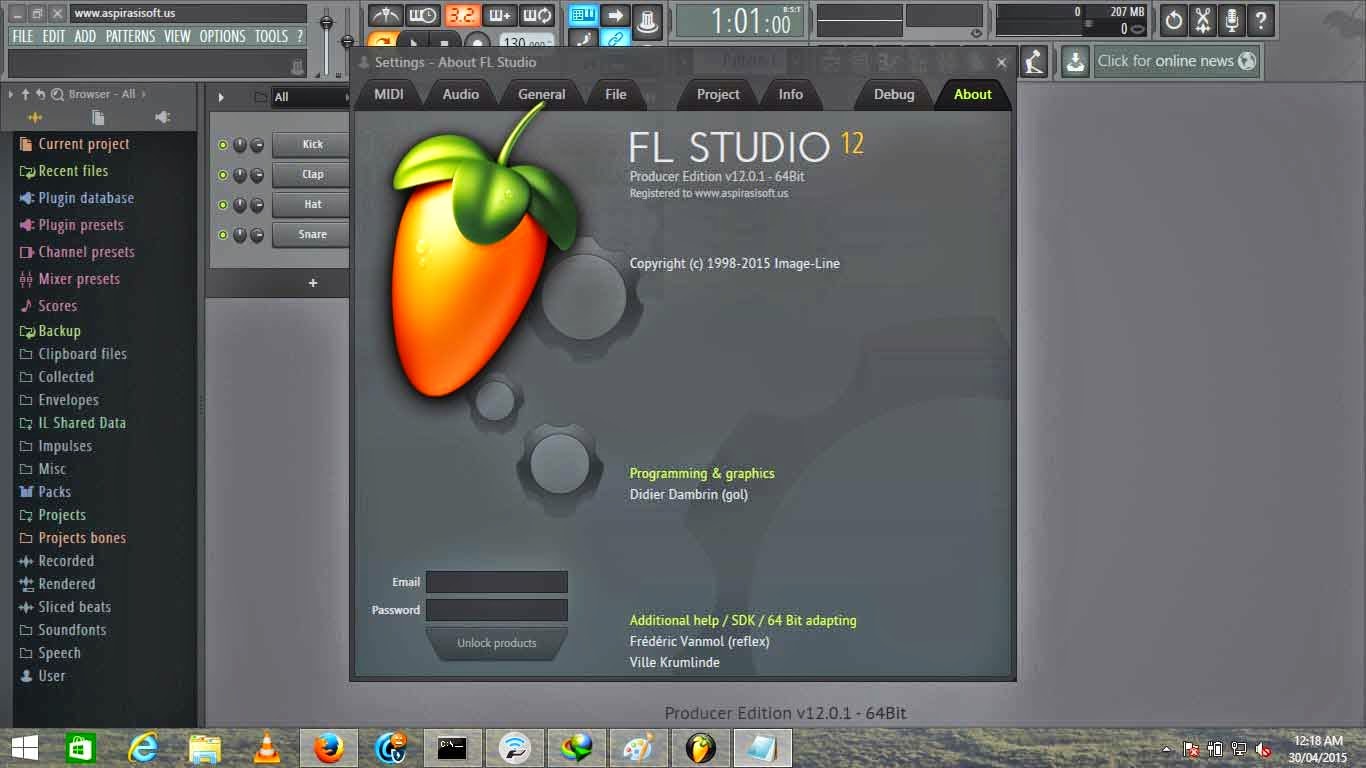Viewport: 1366px width, 768px height.
Task: Click the Password input field
Action: [497, 610]
